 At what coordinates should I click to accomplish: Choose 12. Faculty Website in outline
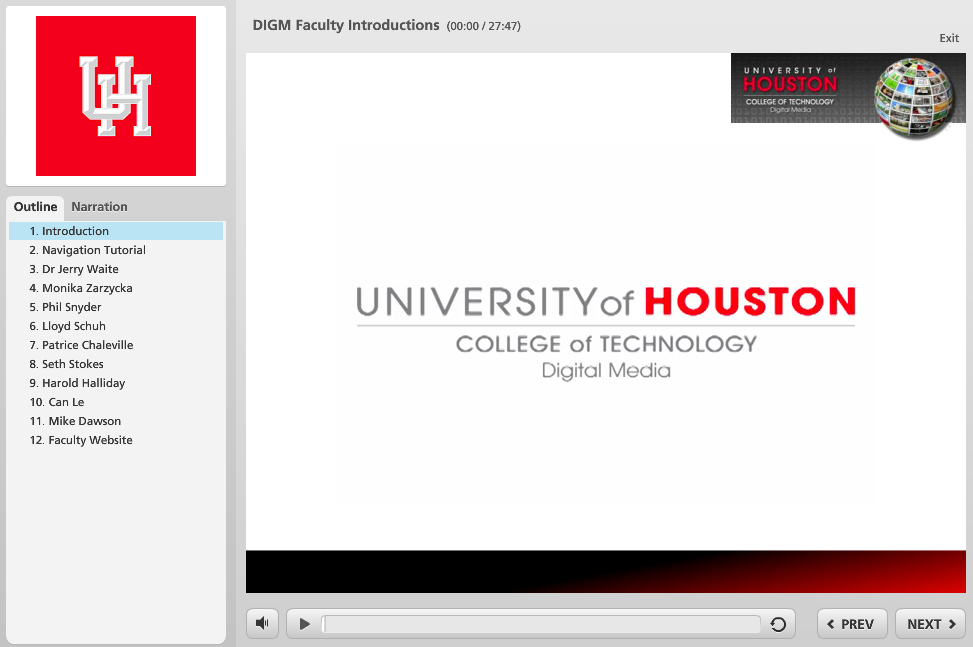tap(116, 440)
